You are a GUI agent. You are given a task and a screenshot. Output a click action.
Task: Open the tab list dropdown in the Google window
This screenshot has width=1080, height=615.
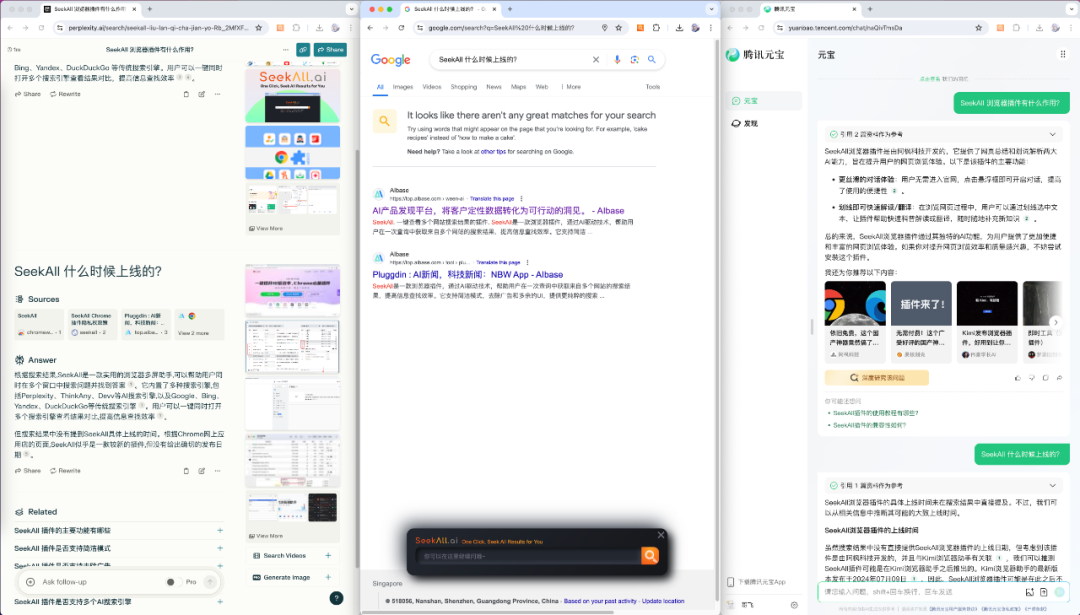[711, 9]
